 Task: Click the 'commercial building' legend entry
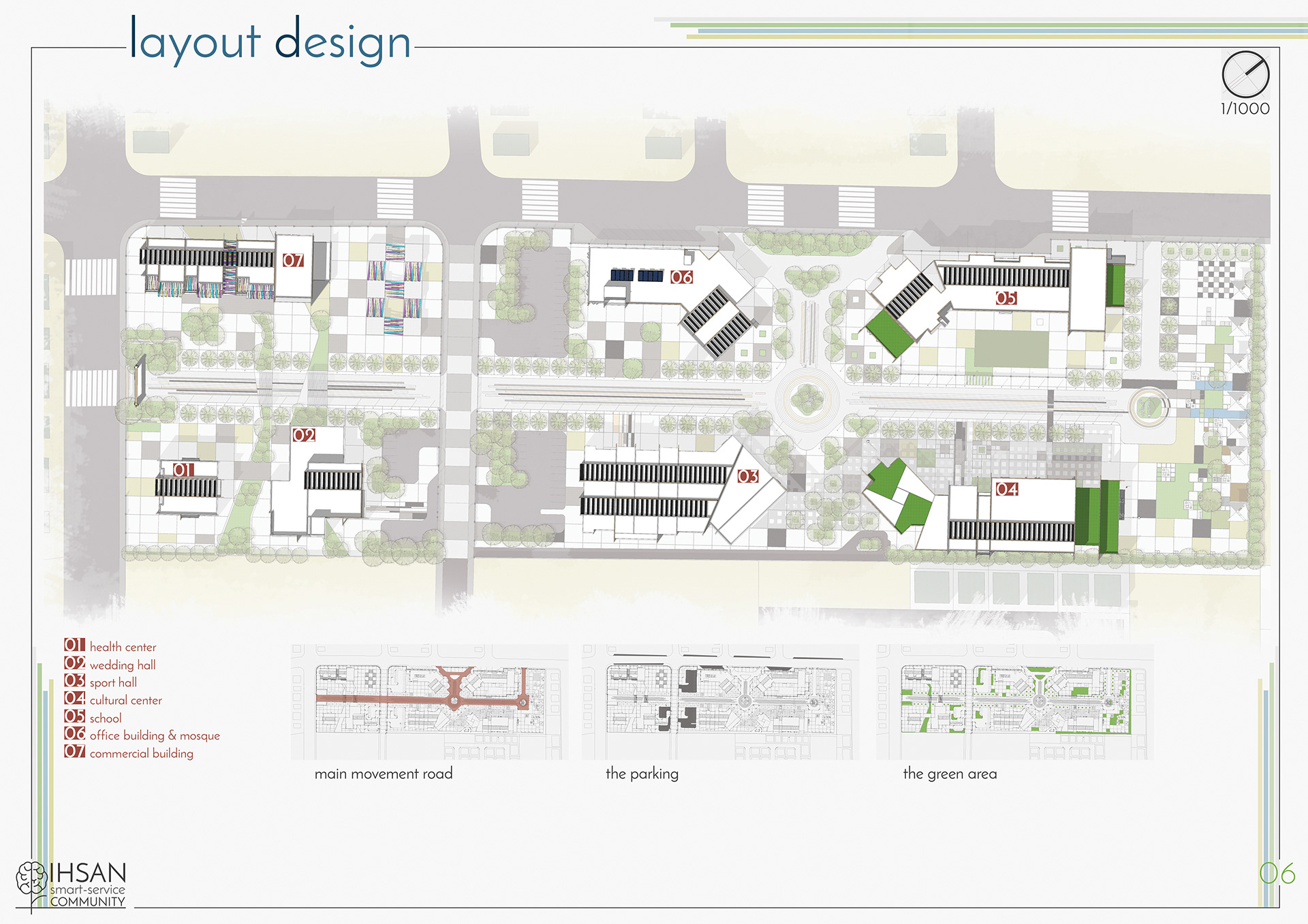(x=141, y=753)
